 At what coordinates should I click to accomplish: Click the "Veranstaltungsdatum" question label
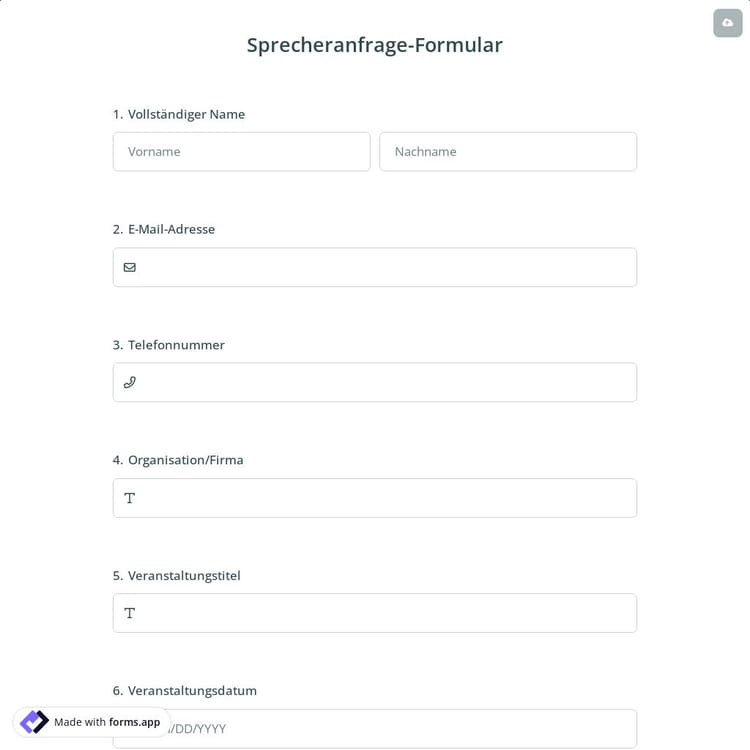coord(192,690)
